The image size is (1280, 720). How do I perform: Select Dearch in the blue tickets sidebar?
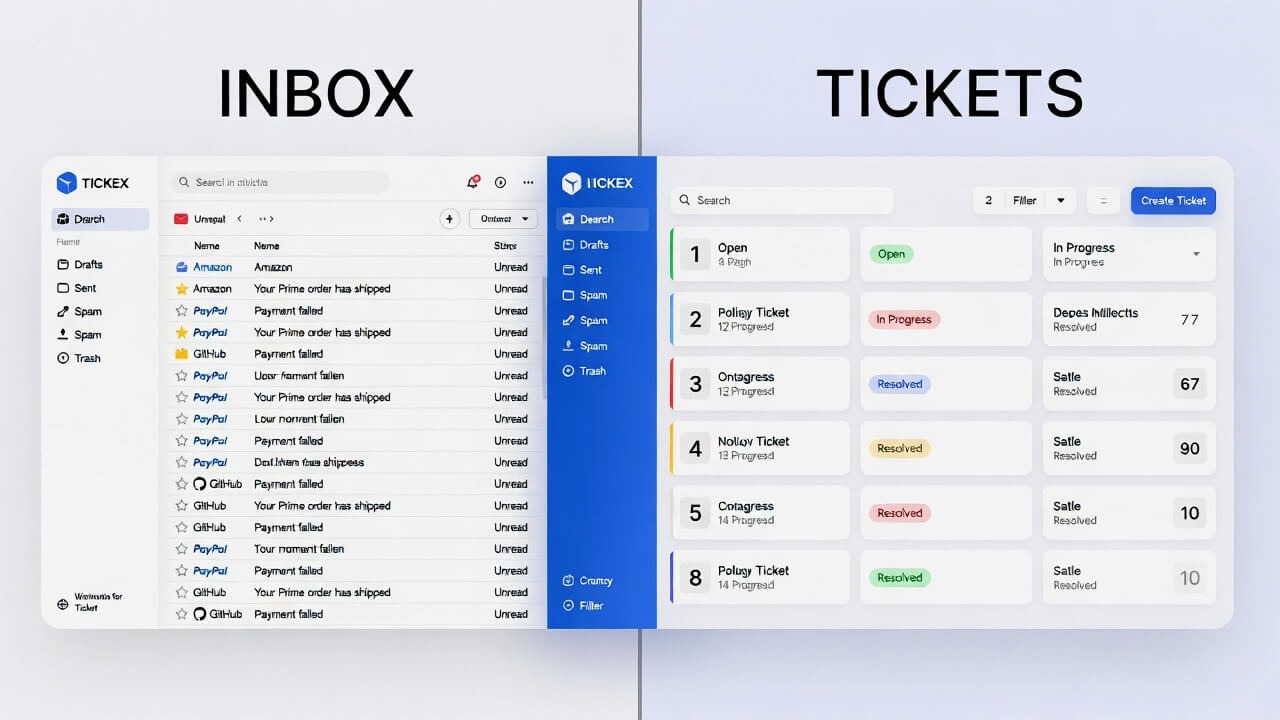click(602, 219)
